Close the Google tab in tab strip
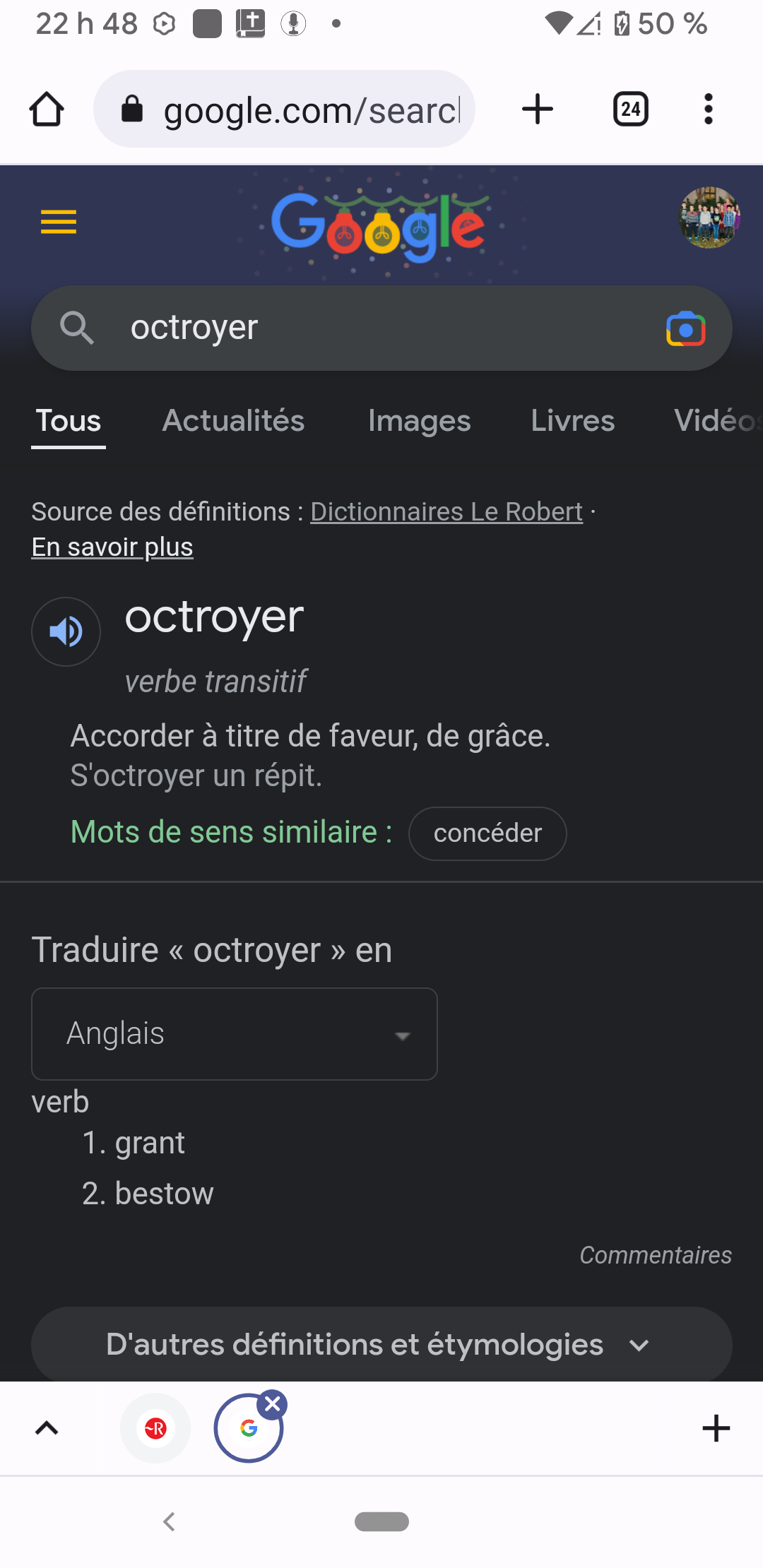This screenshot has height=1568, width=763. [x=273, y=1404]
